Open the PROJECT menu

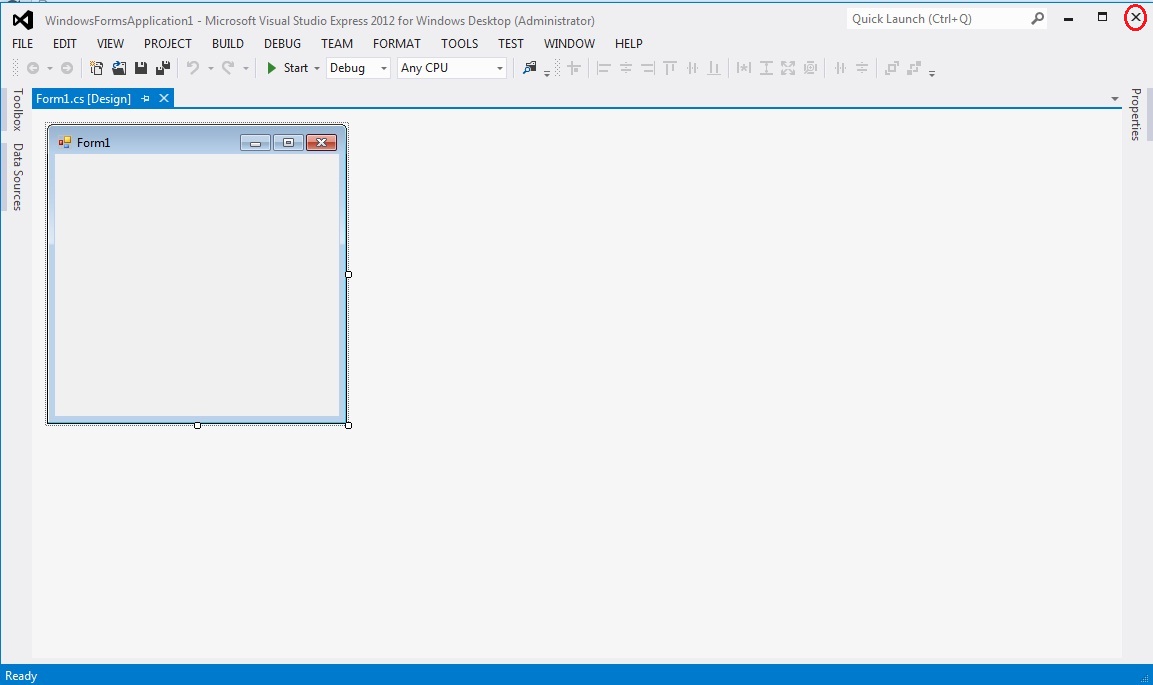click(167, 43)
